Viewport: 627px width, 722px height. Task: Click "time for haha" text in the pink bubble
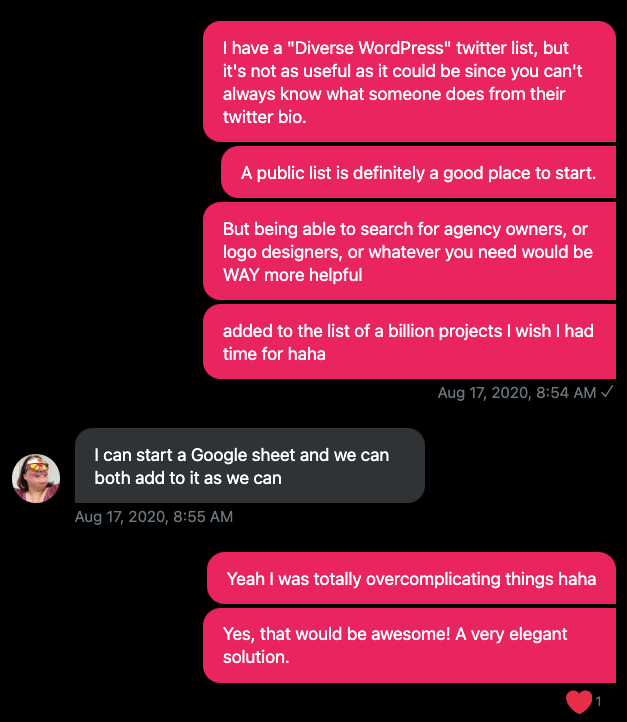tap(274, 354)
